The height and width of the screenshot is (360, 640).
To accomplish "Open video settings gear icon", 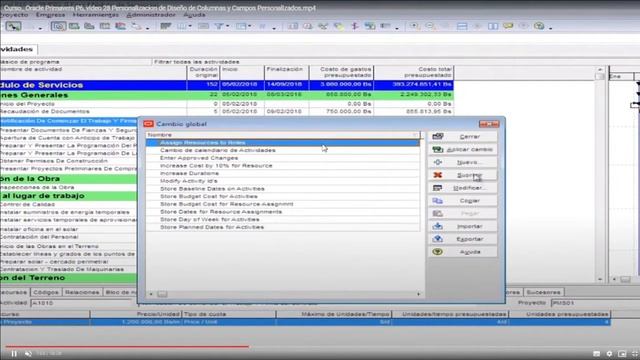I will point(609,354).
